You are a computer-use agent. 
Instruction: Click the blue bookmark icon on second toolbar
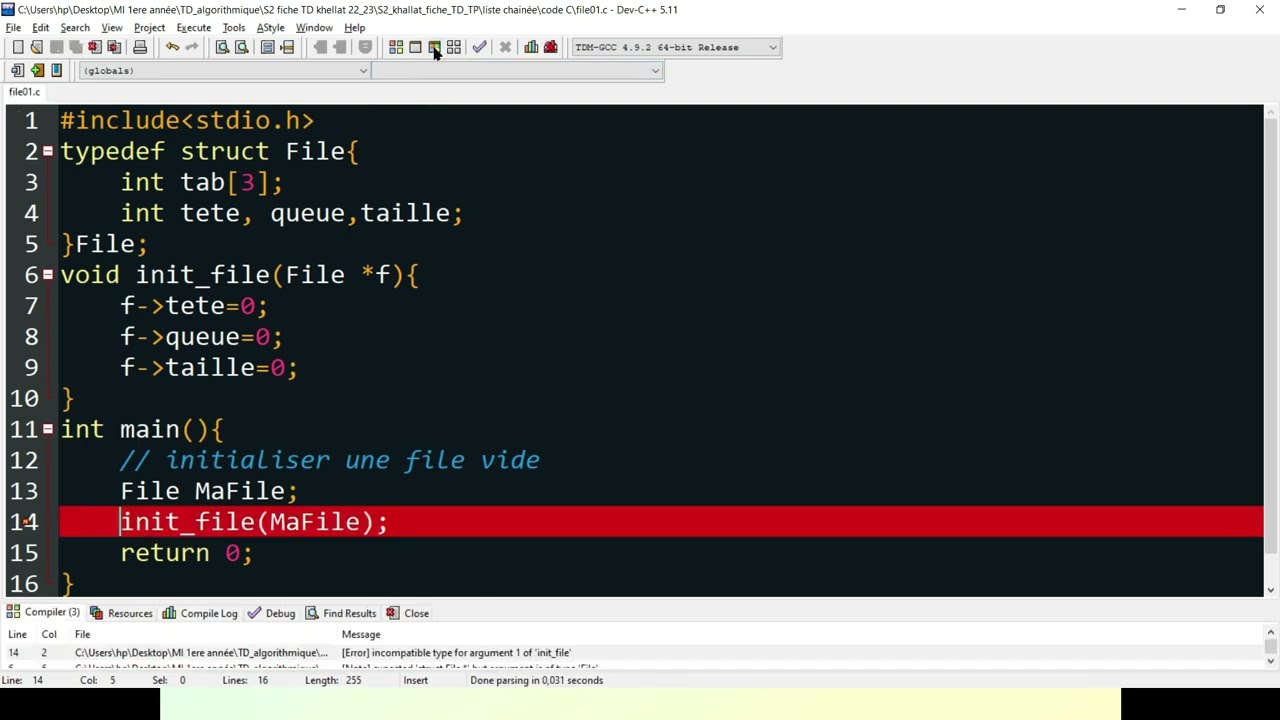coord(56,70)
